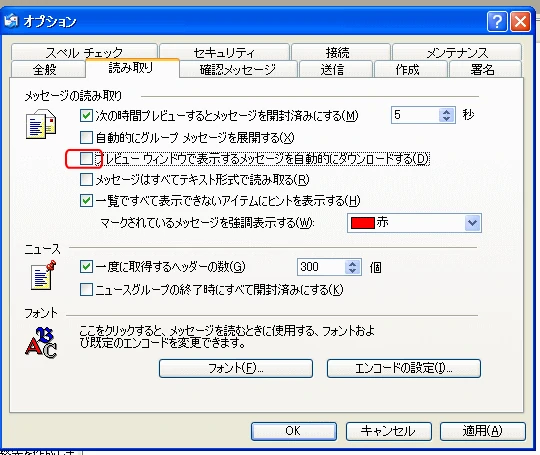
Task: Check プレビュー ウィンドウで自動的にダウンロードする option
Action: 86,158
